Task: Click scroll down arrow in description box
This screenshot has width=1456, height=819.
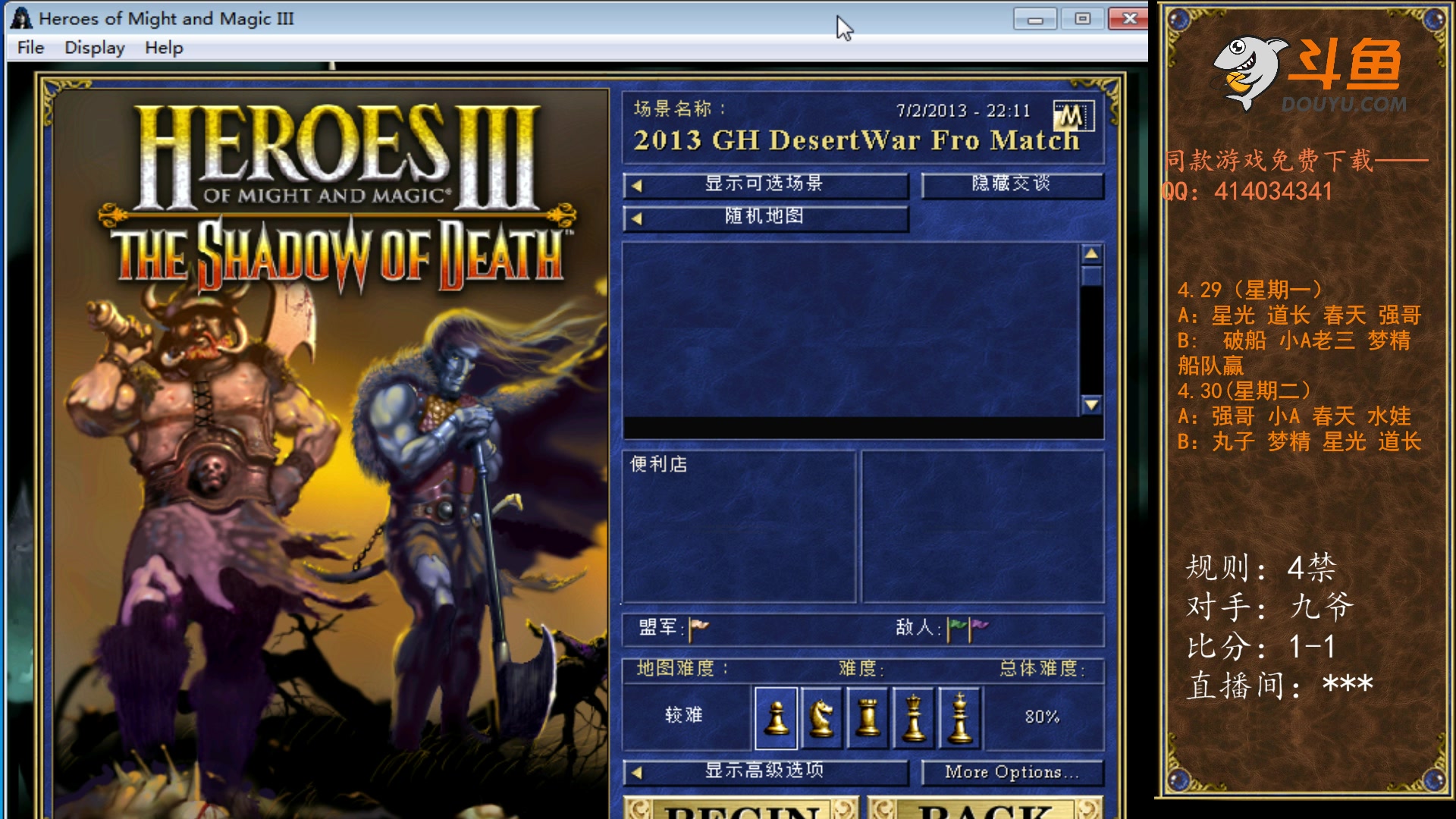Action: coord(1091,405)
